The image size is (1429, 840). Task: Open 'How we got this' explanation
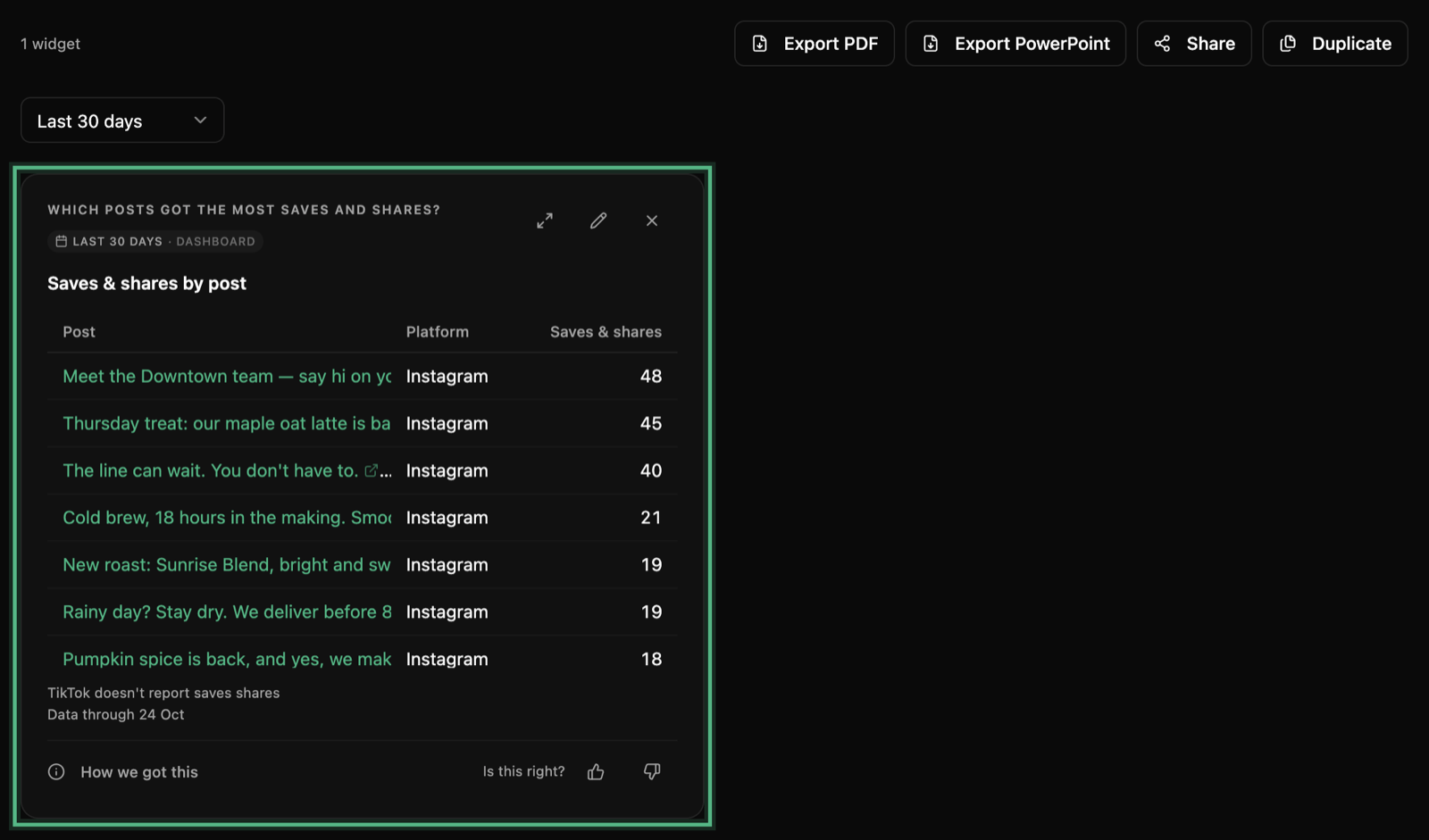[x=139, y=772]
